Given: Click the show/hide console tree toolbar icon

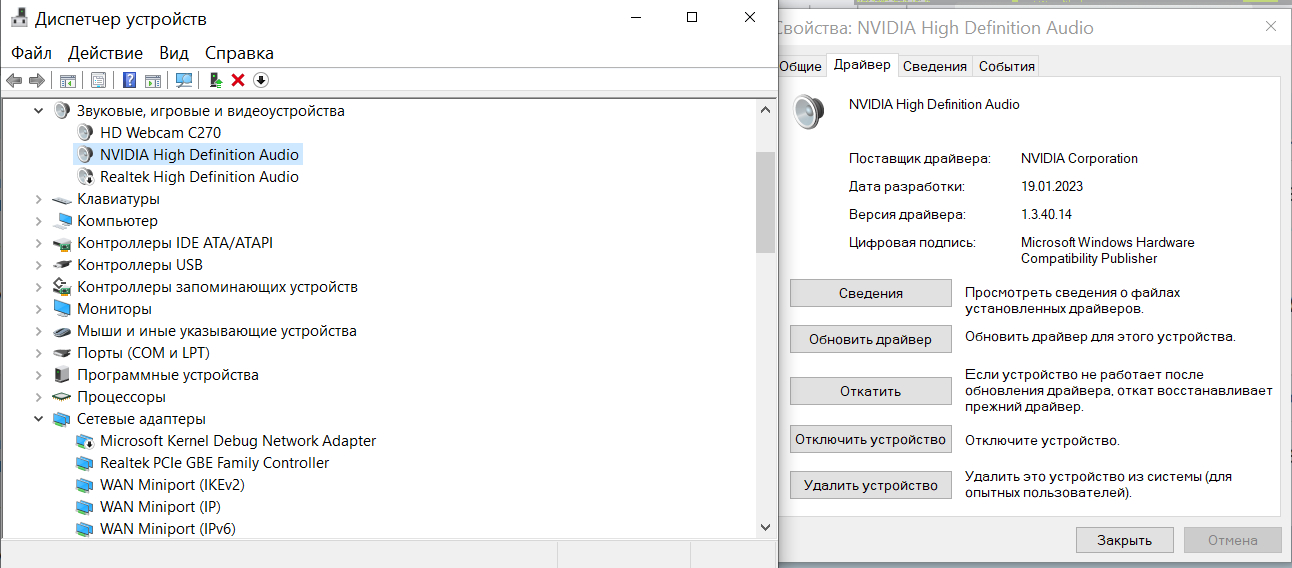Looking at the screenshot, I should click(68, 80).
